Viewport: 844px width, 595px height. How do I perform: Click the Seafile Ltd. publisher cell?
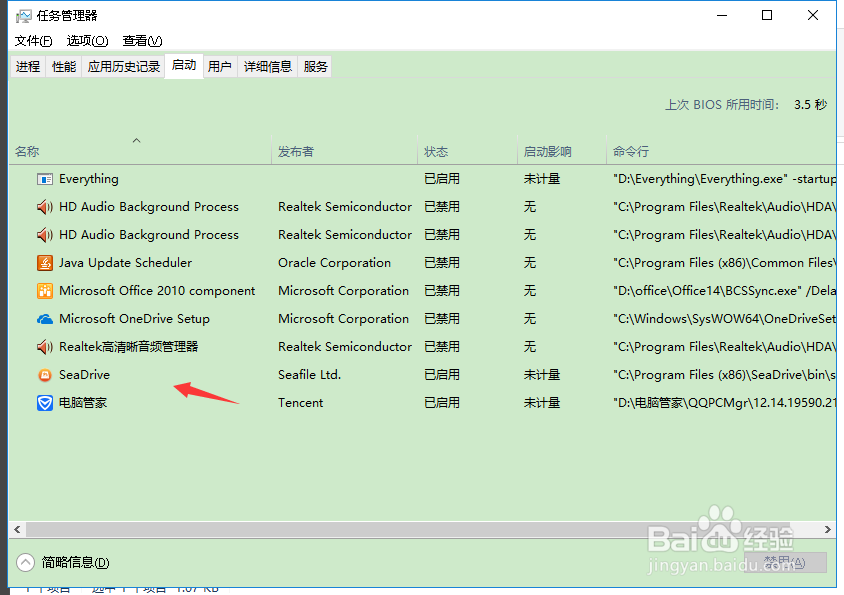310,375
